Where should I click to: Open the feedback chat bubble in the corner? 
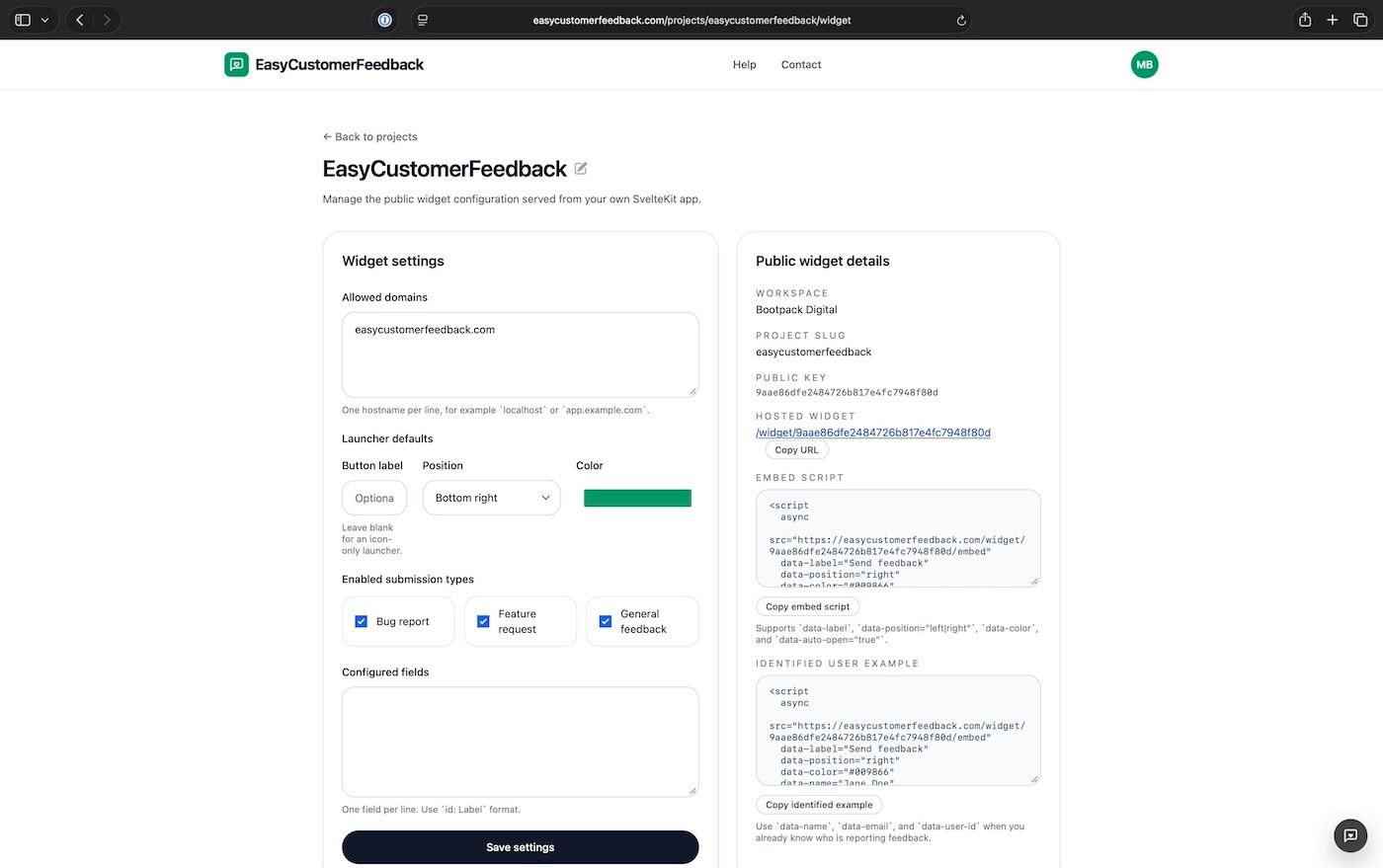1349,834
